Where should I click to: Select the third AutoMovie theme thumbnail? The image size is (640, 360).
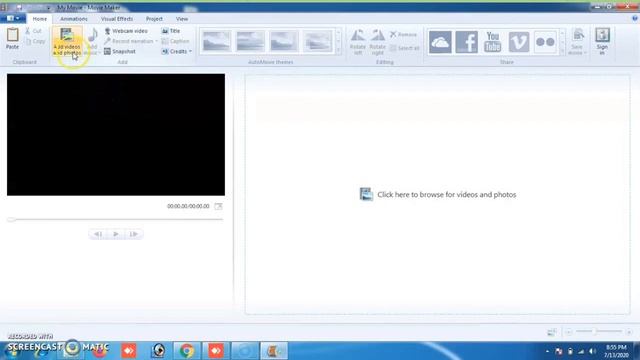284,41
